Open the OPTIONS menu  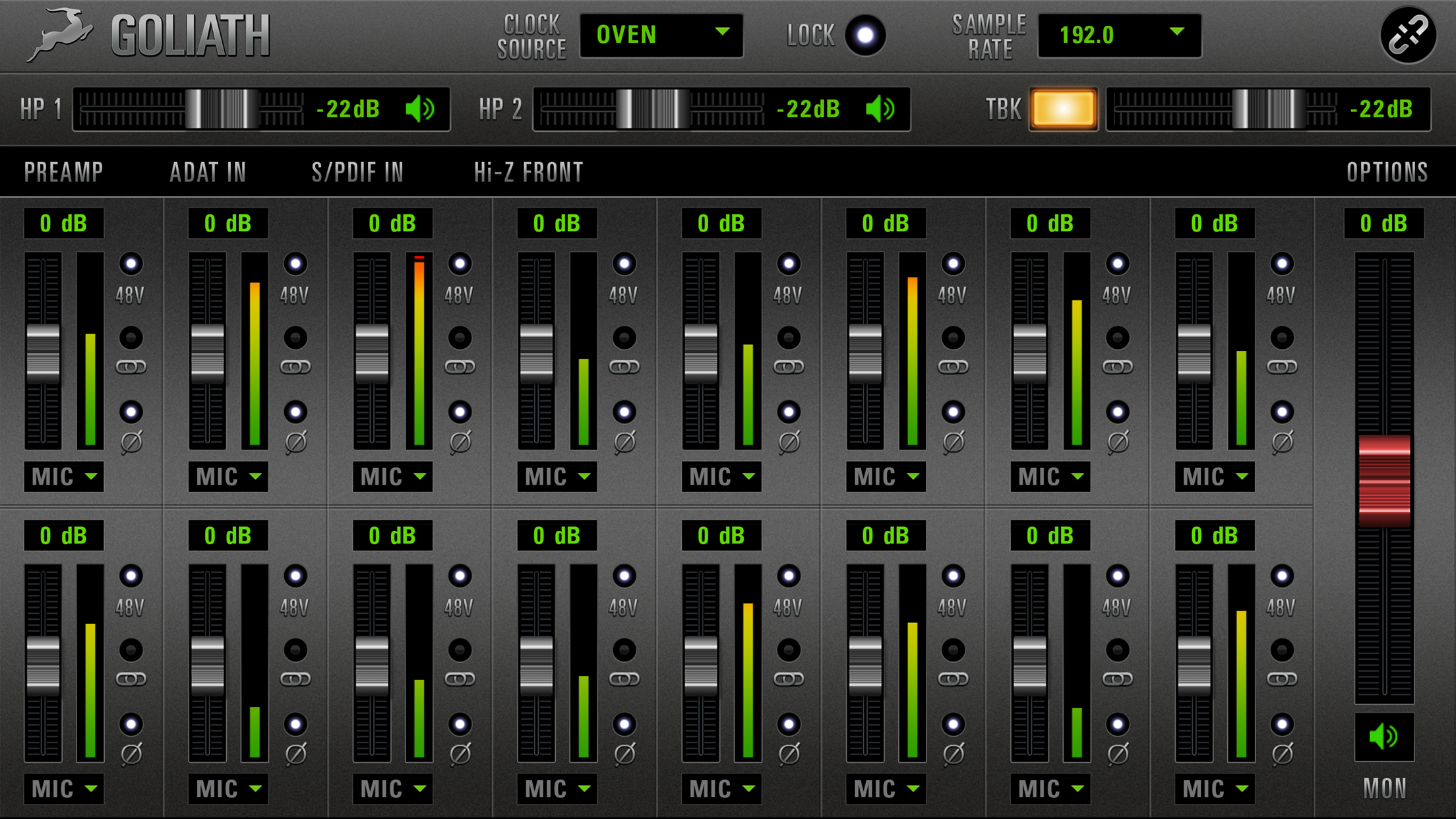1387,173
